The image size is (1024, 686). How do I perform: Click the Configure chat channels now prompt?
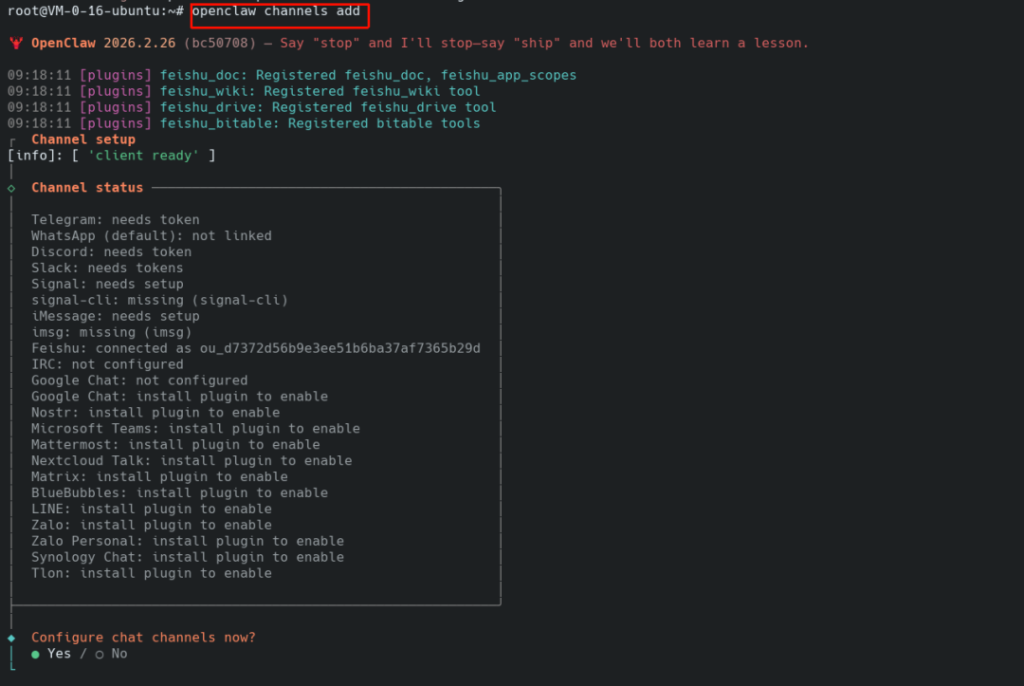[x=143, y=637]
